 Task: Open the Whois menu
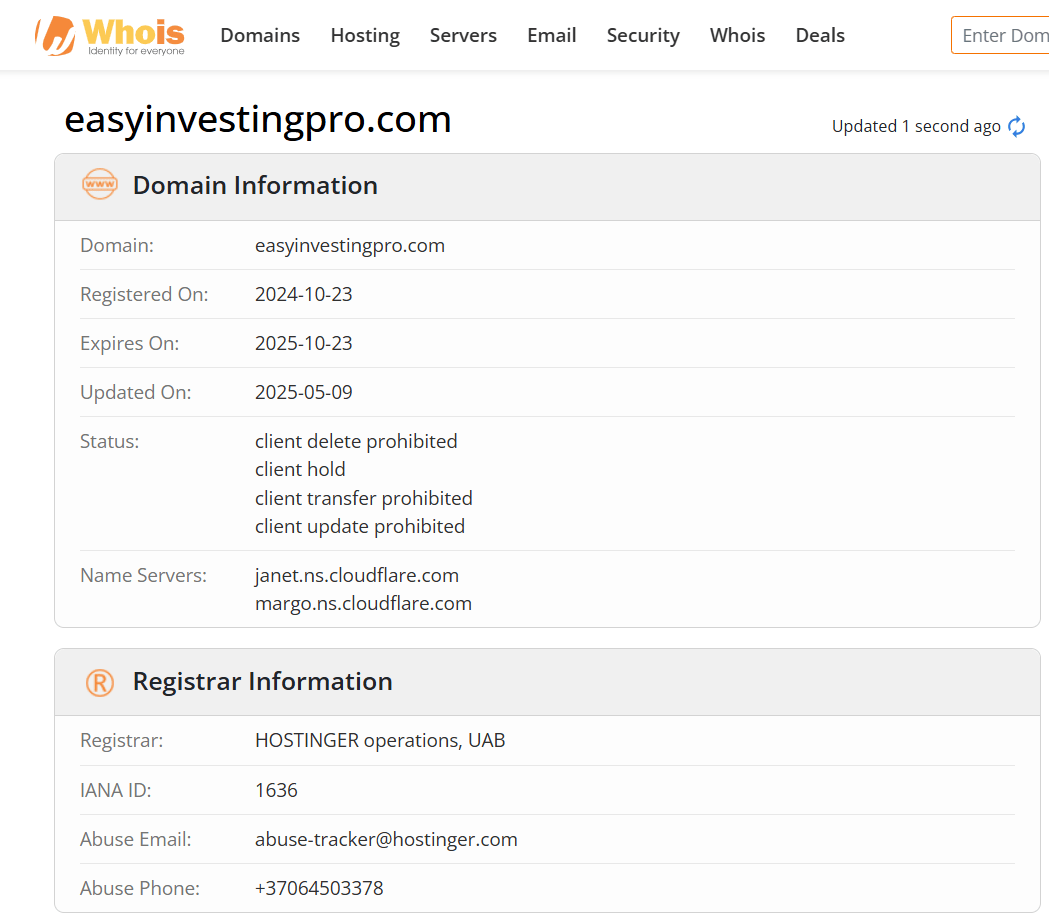coord(737,35)
